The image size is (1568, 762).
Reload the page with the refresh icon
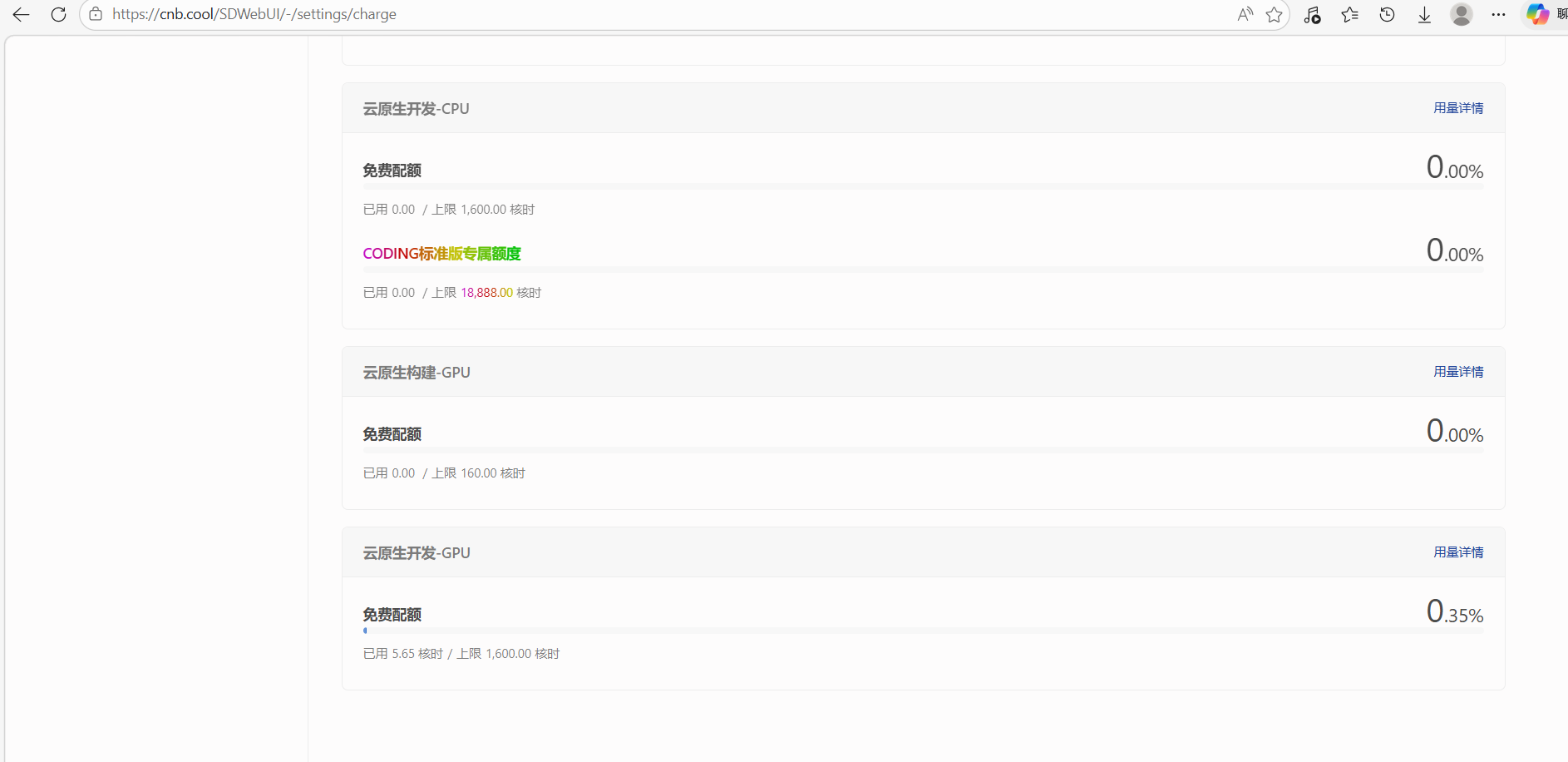click(x=58, y=14)
